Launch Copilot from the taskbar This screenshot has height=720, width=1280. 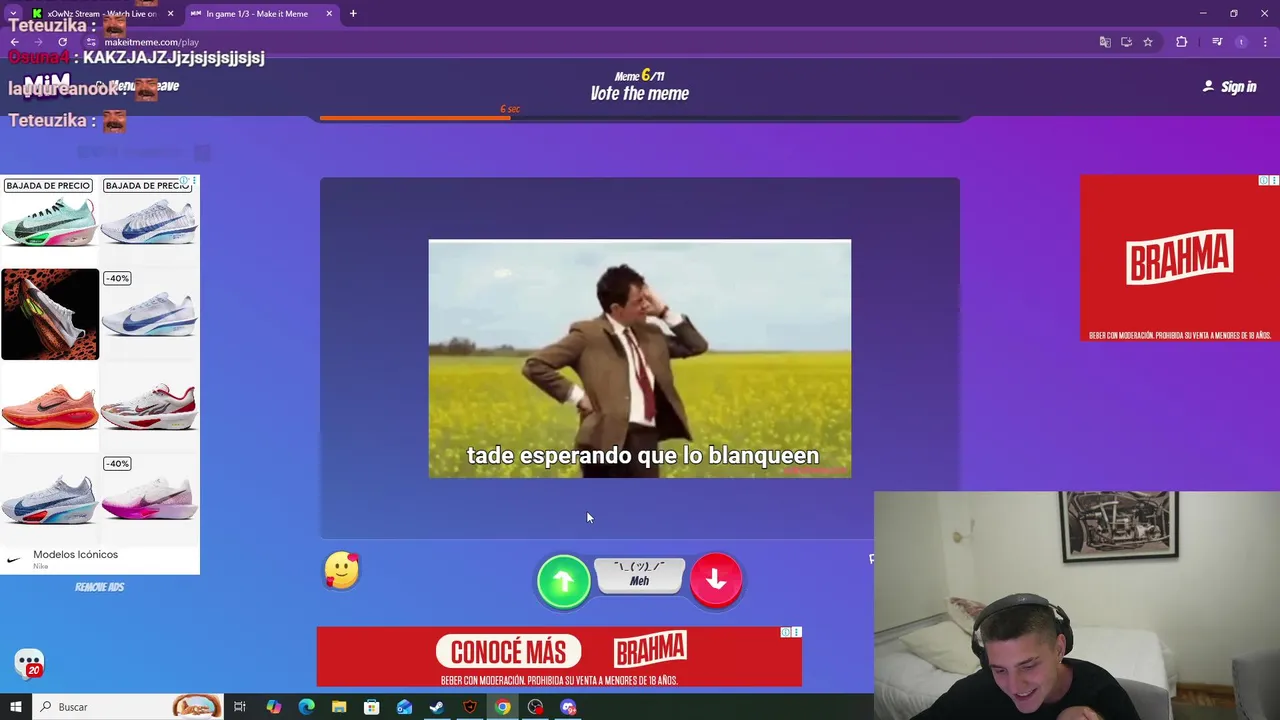coord(273,707)
